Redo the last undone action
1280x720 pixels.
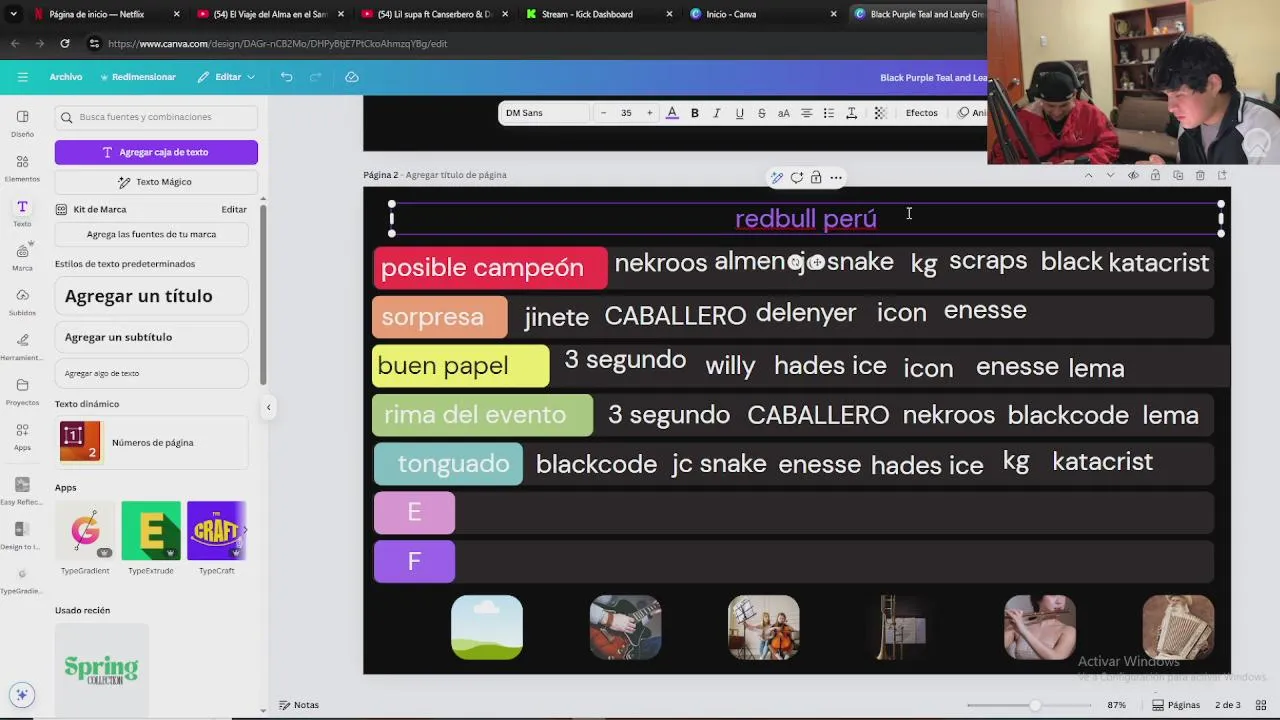[316, 77]
